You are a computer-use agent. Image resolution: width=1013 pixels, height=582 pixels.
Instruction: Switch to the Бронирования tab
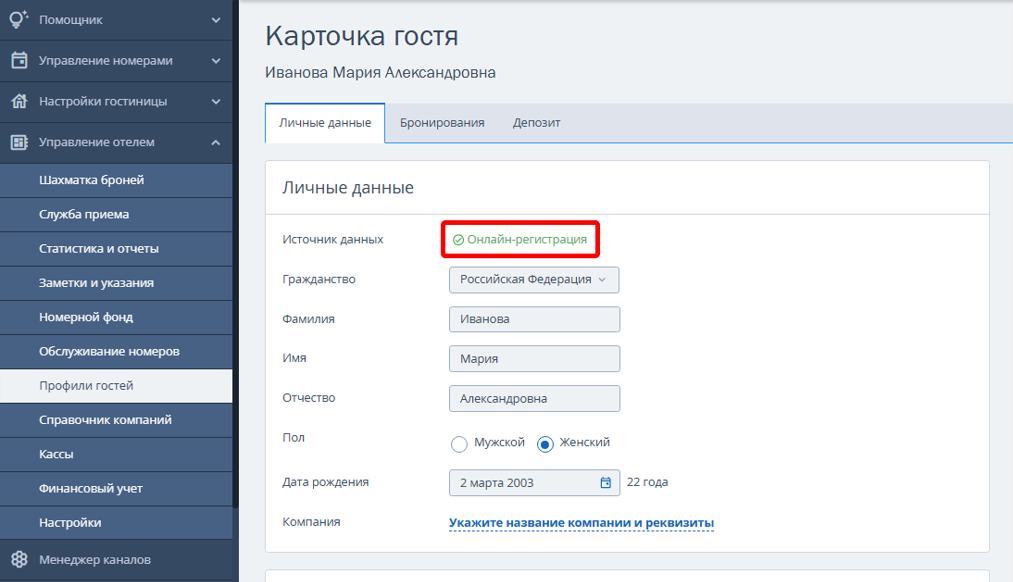[x=442, y=123]
